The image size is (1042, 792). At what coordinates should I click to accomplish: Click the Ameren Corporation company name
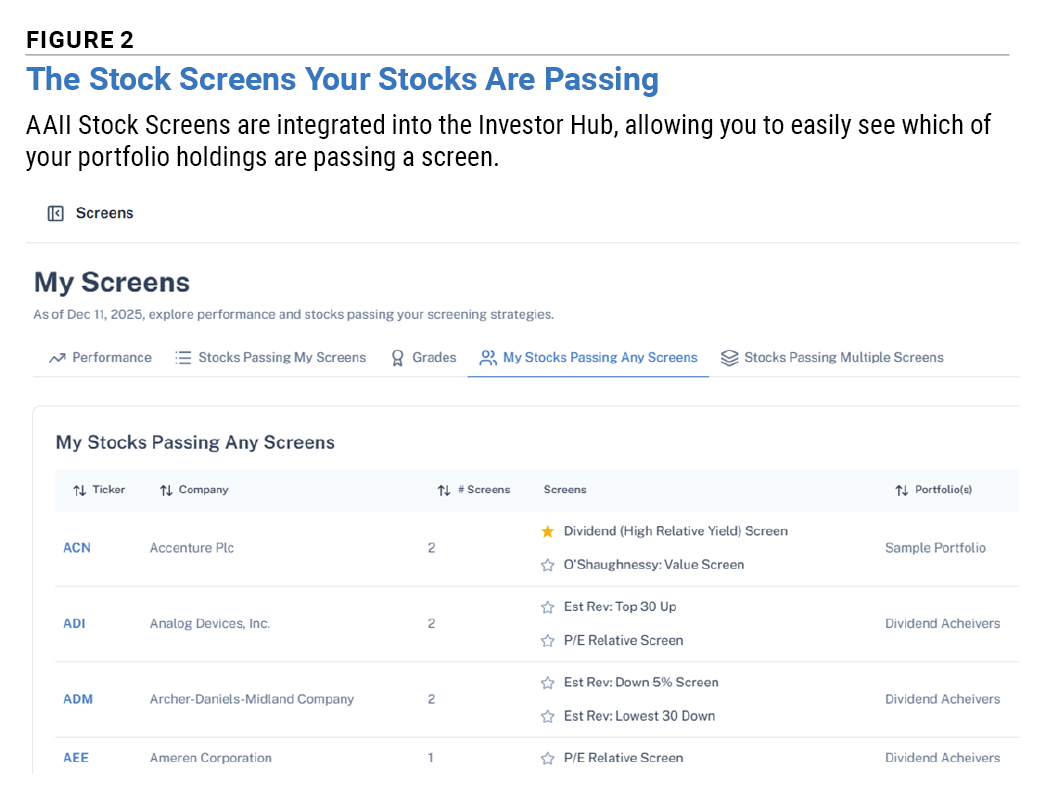point(211,758)
